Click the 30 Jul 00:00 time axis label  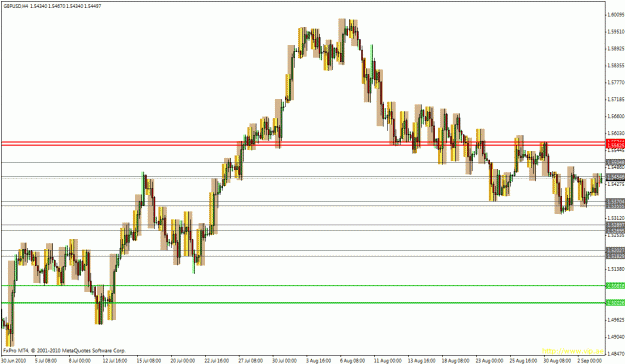284,361
